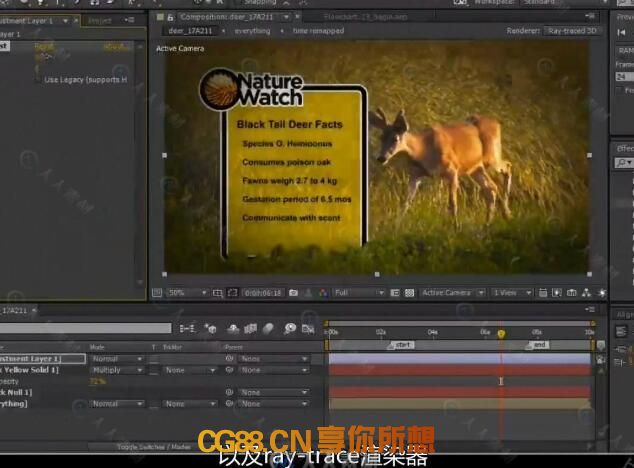The image size is (634, 468).
Task: Click Toggle Switches / Modes button
Action: click(x=154, y=447)
